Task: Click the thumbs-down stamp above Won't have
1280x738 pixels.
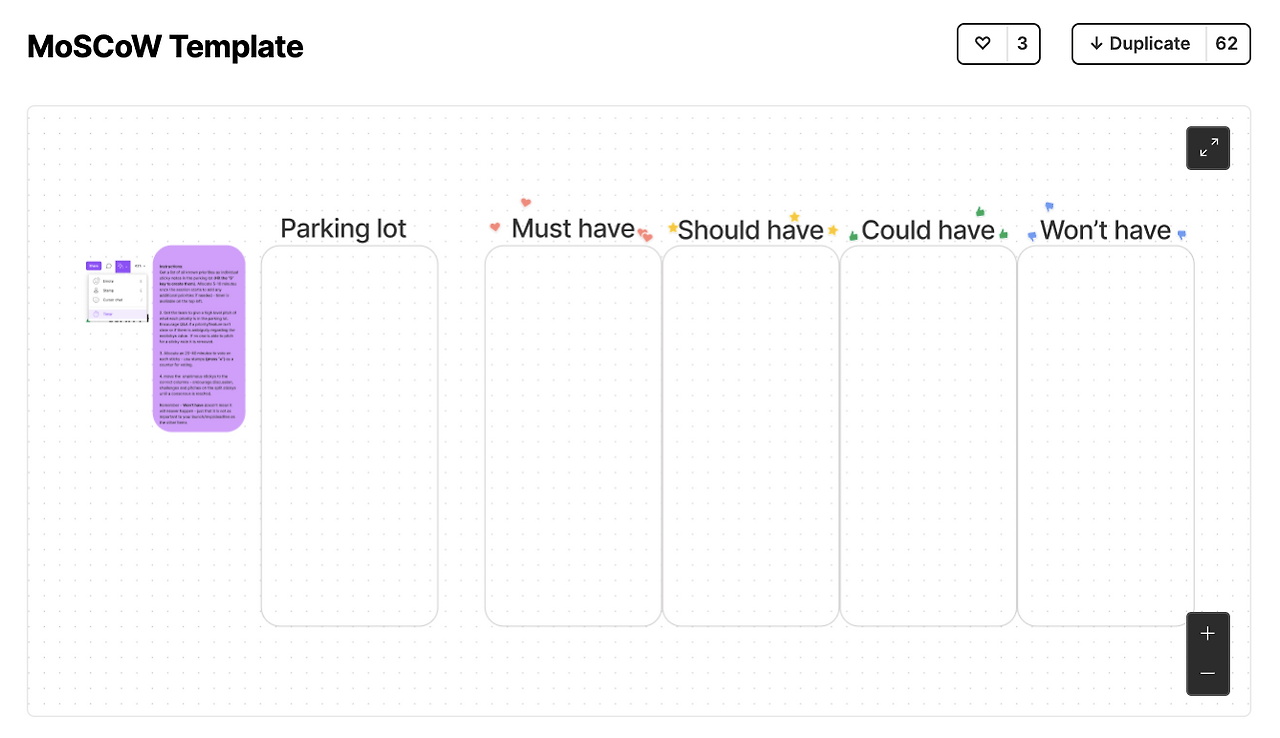Action: coord(1049,207)
